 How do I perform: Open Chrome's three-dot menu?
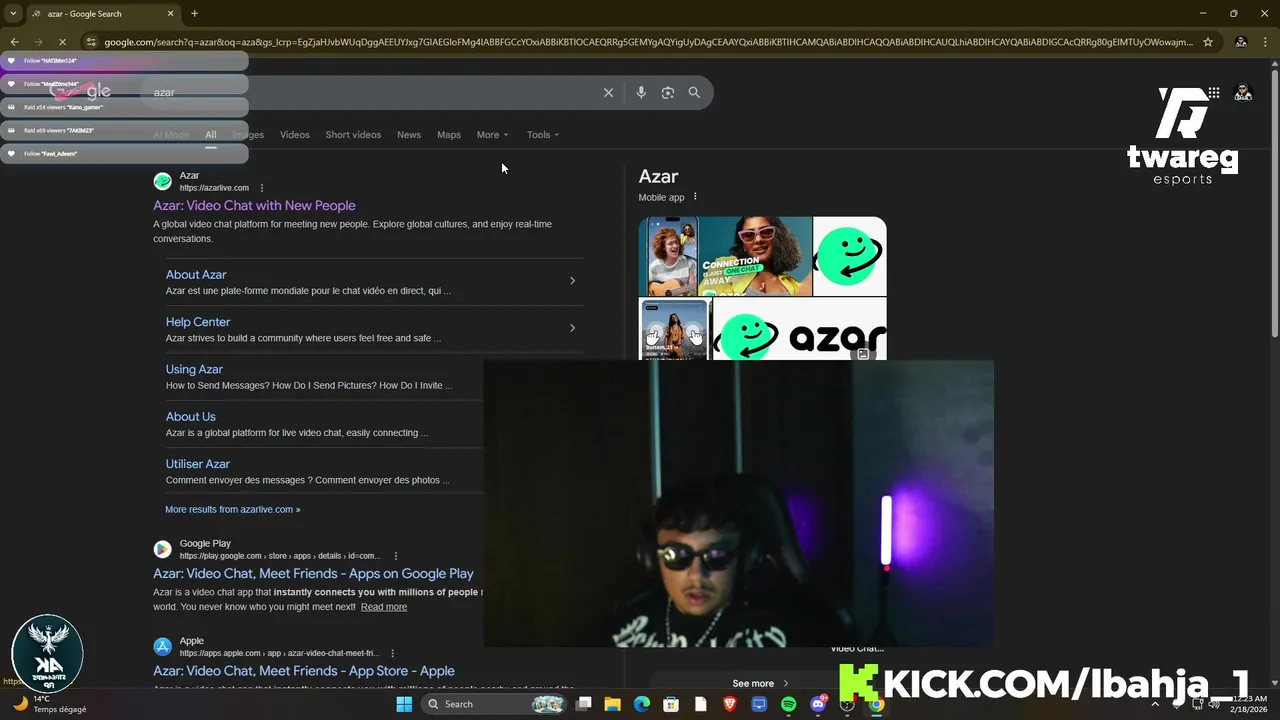coord(1266,42)
